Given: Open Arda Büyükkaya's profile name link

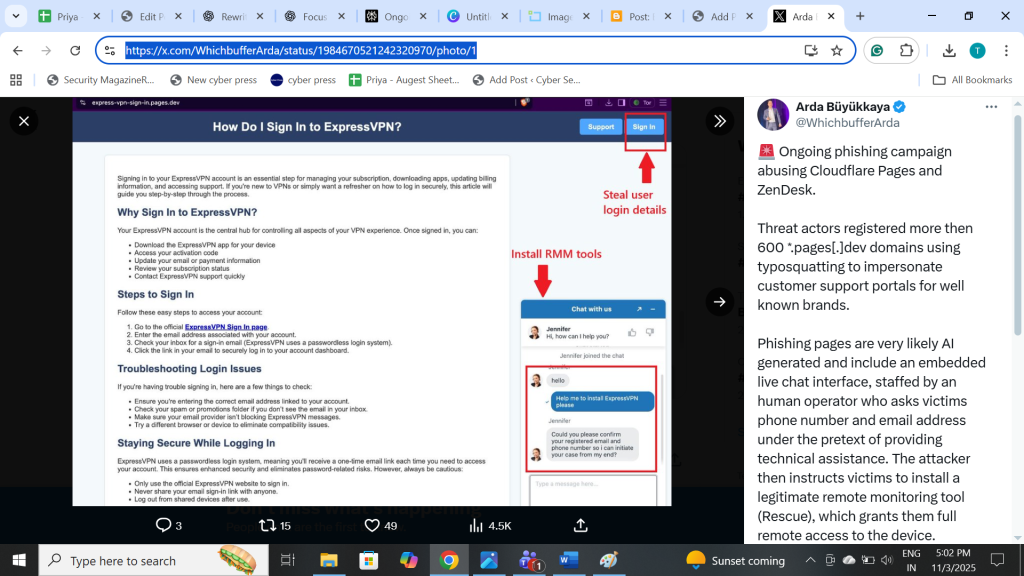Looking at the screenshot, I should pos(841,107).
